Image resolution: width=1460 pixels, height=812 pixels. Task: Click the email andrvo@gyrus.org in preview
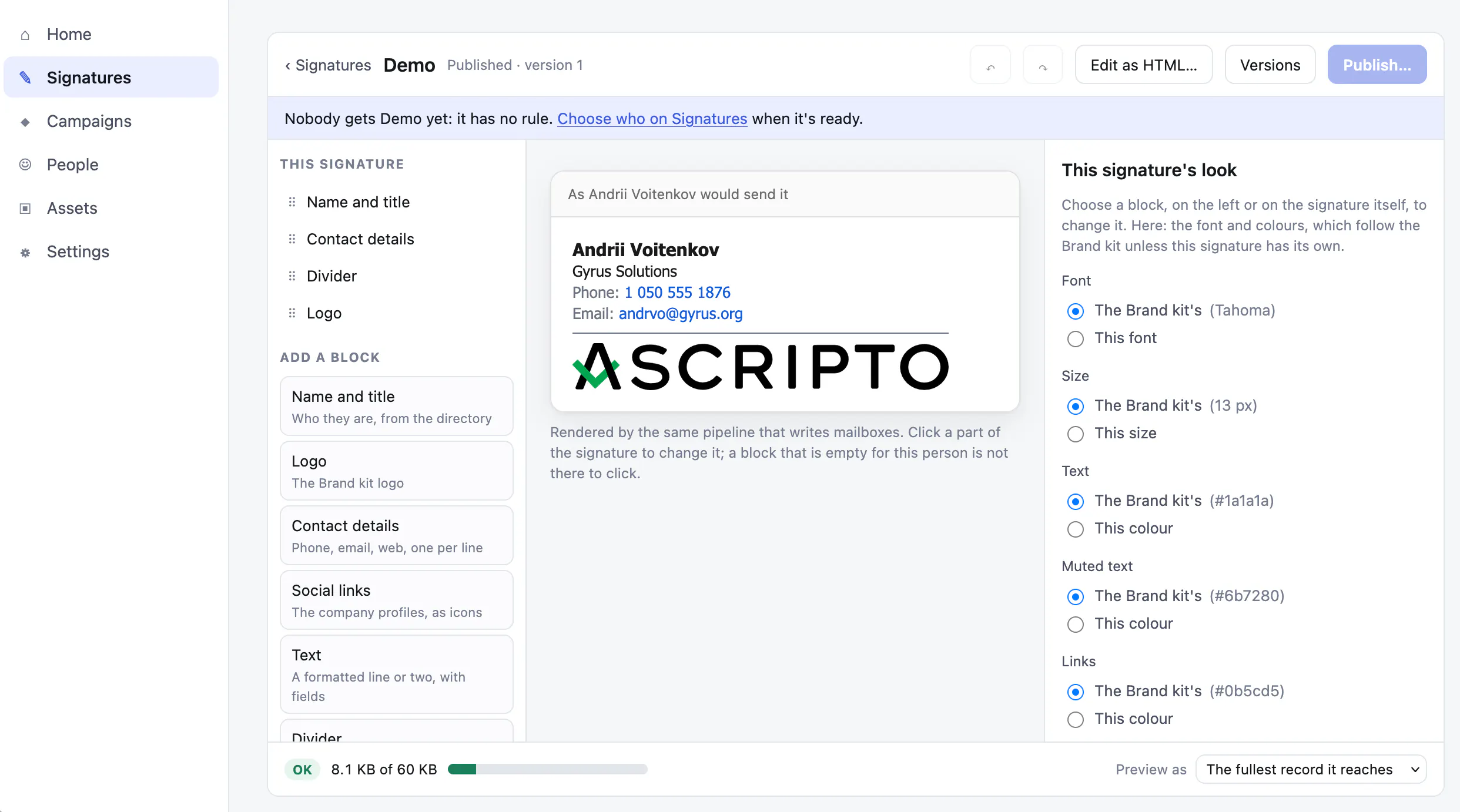click(x=681, y=314)
